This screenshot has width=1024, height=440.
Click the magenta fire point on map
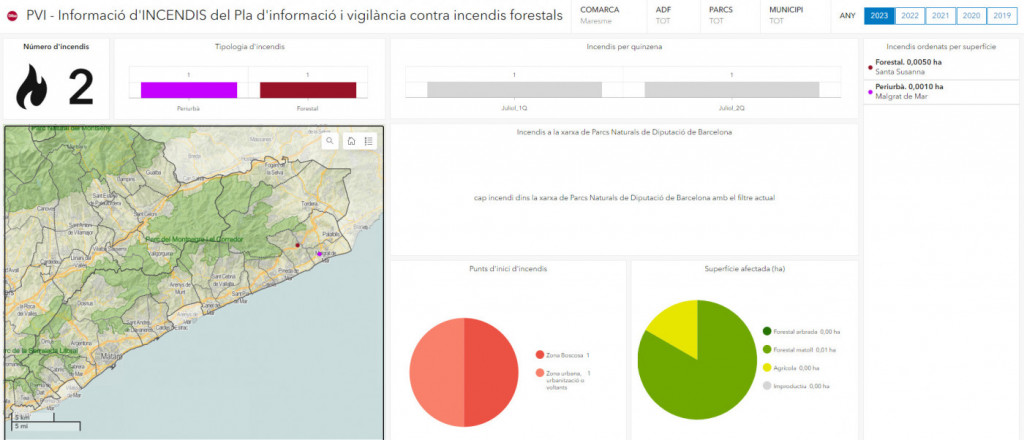pyautogui.click(x=319, y=254)
